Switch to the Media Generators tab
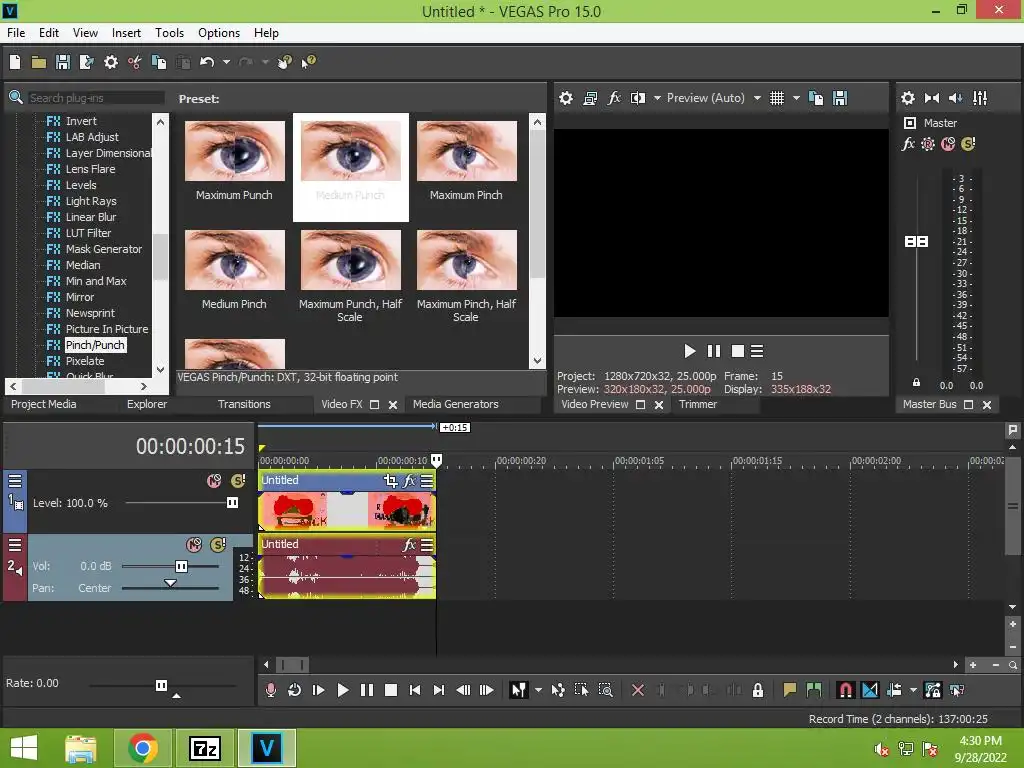This screenshot has width=1024, height=768. pyautogui.click(x=456, y=404)
